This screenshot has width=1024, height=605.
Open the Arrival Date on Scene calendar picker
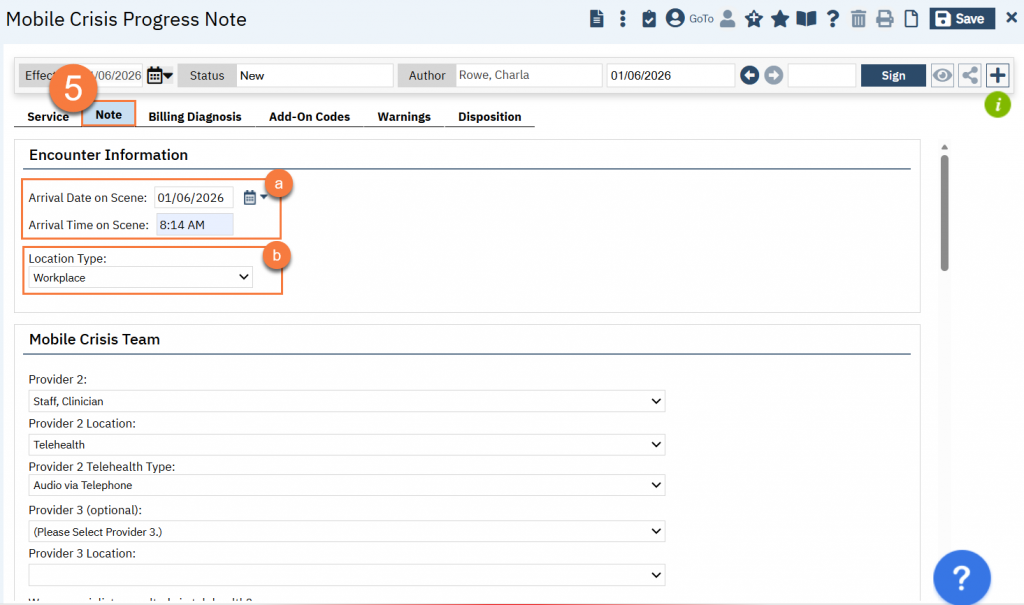[x=251, y=198]
